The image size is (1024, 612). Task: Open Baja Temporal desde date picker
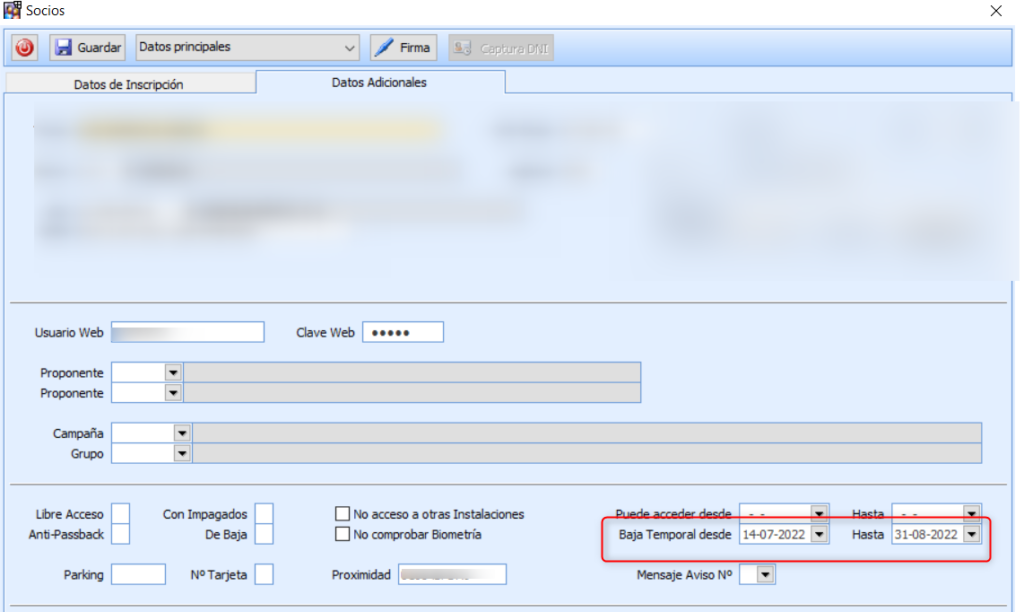pyautogui.click(x=819, y=534)
